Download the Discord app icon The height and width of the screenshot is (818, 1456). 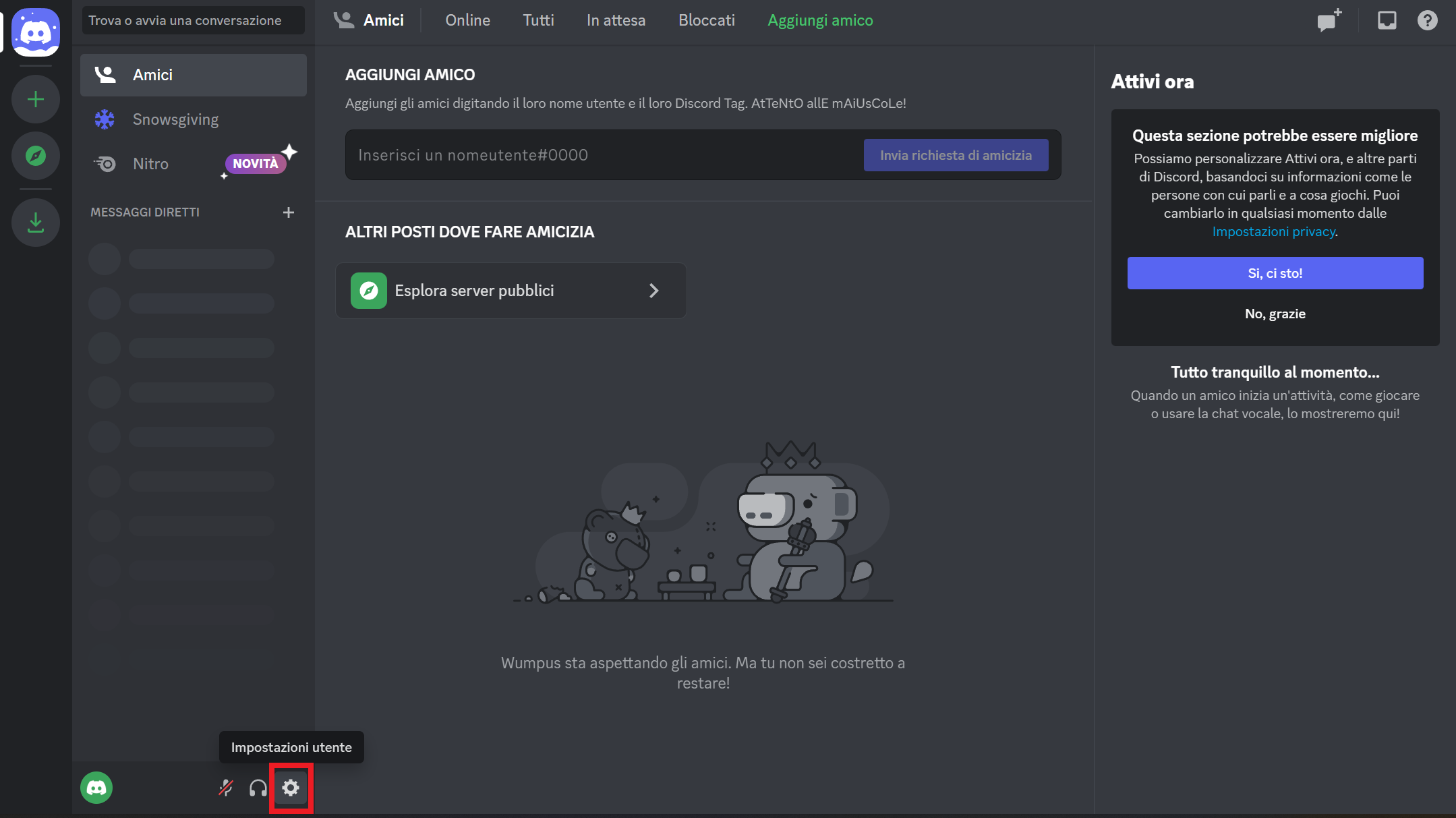click(x=35, y=222)
